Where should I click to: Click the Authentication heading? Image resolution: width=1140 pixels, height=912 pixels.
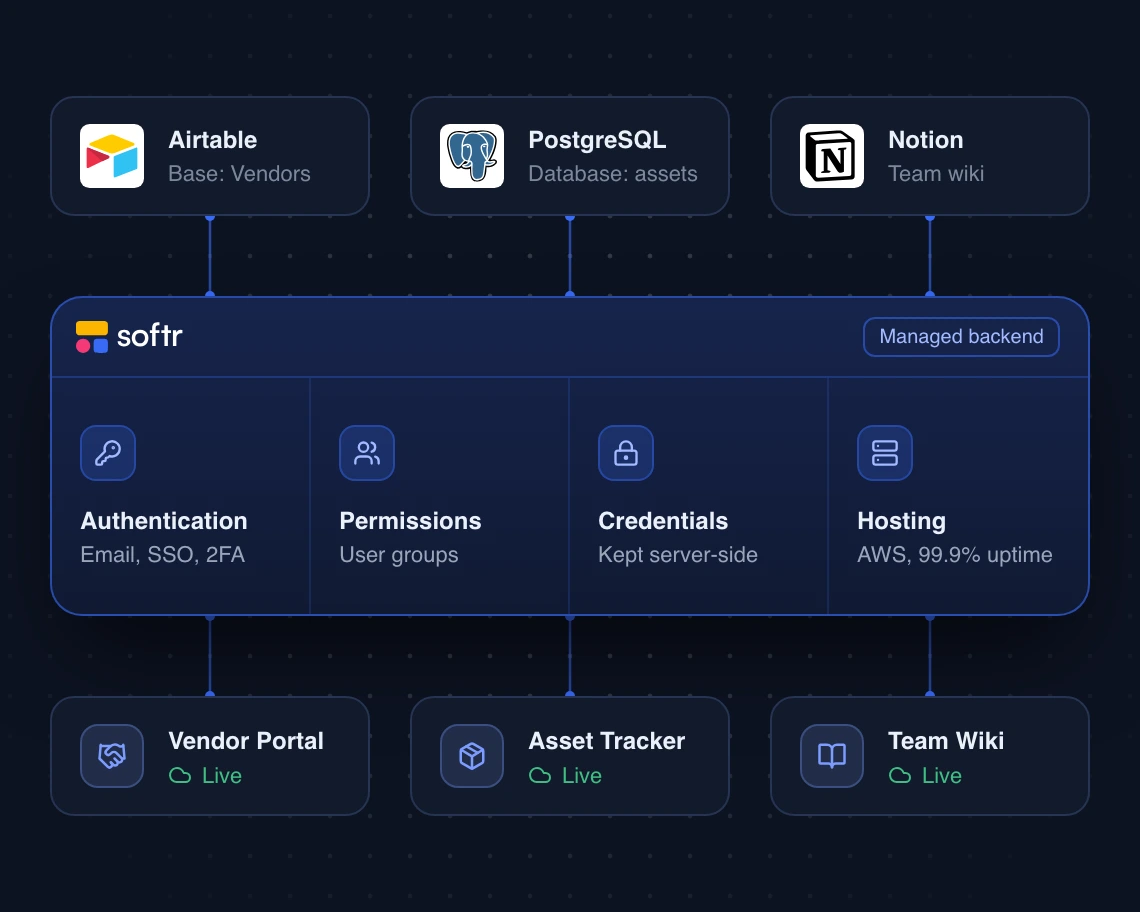pos(164,521)
